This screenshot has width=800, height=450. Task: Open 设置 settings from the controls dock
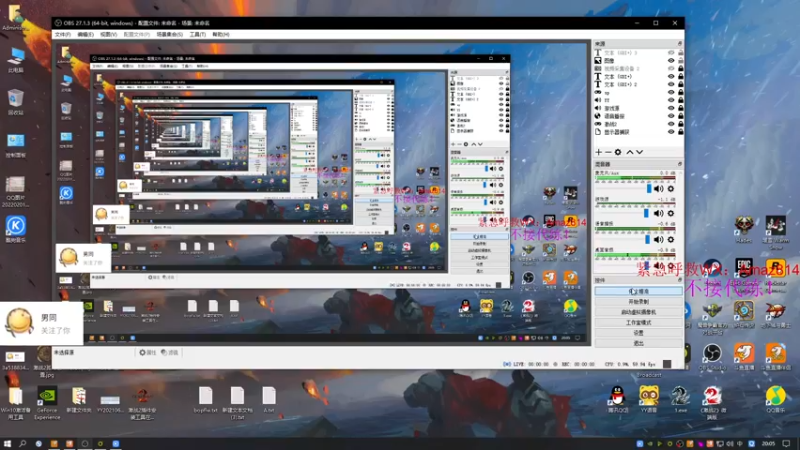coord(638,333)
